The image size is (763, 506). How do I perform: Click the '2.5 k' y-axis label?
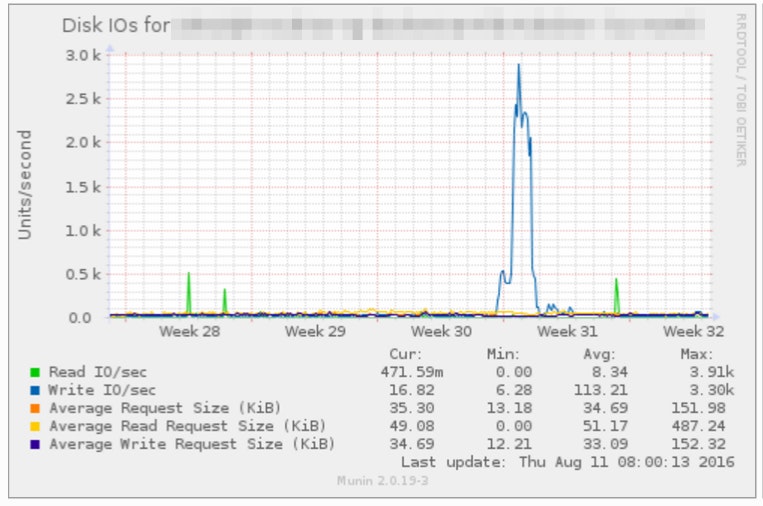83,99
